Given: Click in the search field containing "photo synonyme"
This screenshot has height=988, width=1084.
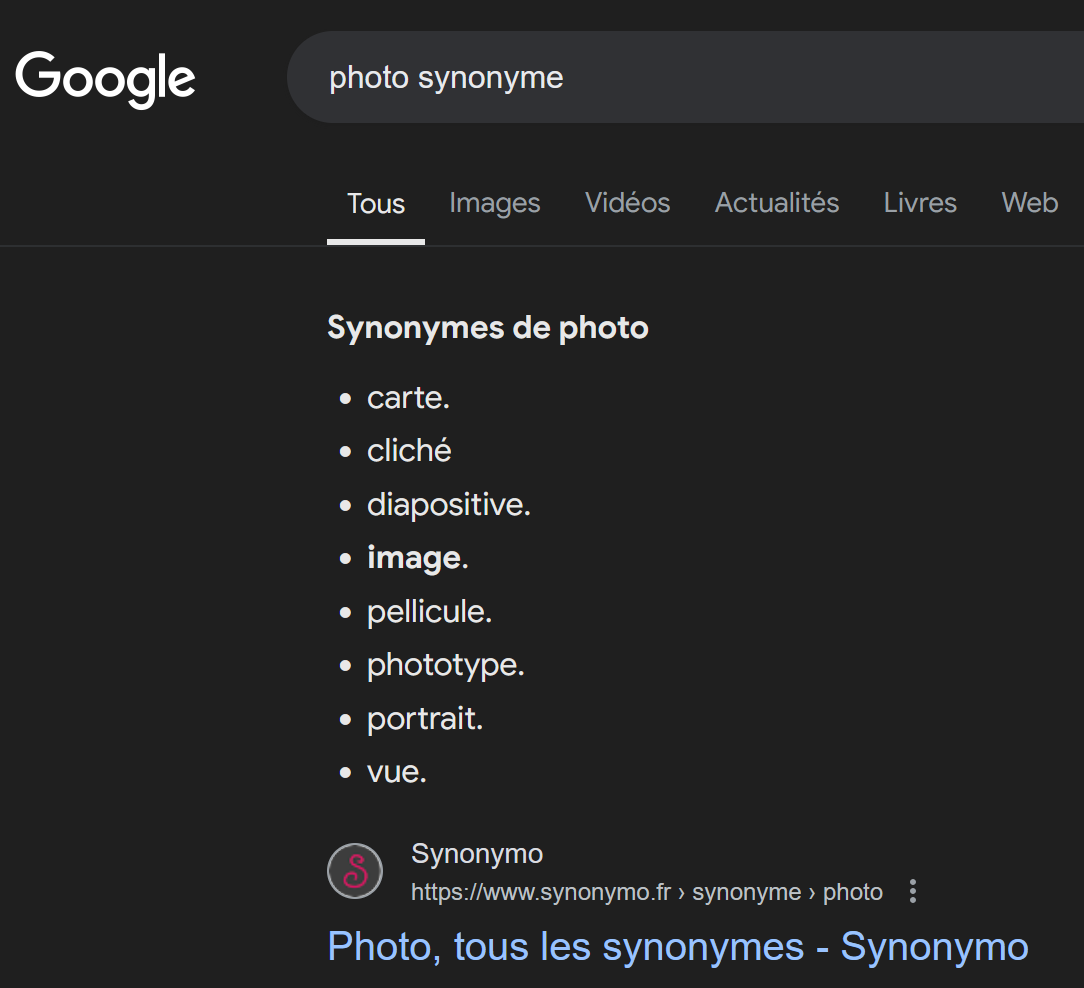Looking at the screenshot, I should pyautogui.click(x=680, y=78).
